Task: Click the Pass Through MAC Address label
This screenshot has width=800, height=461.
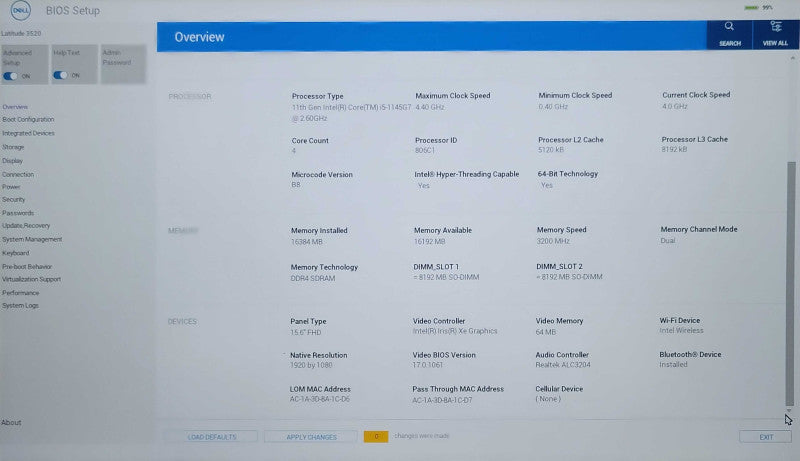Action: [x=458, y=389]
